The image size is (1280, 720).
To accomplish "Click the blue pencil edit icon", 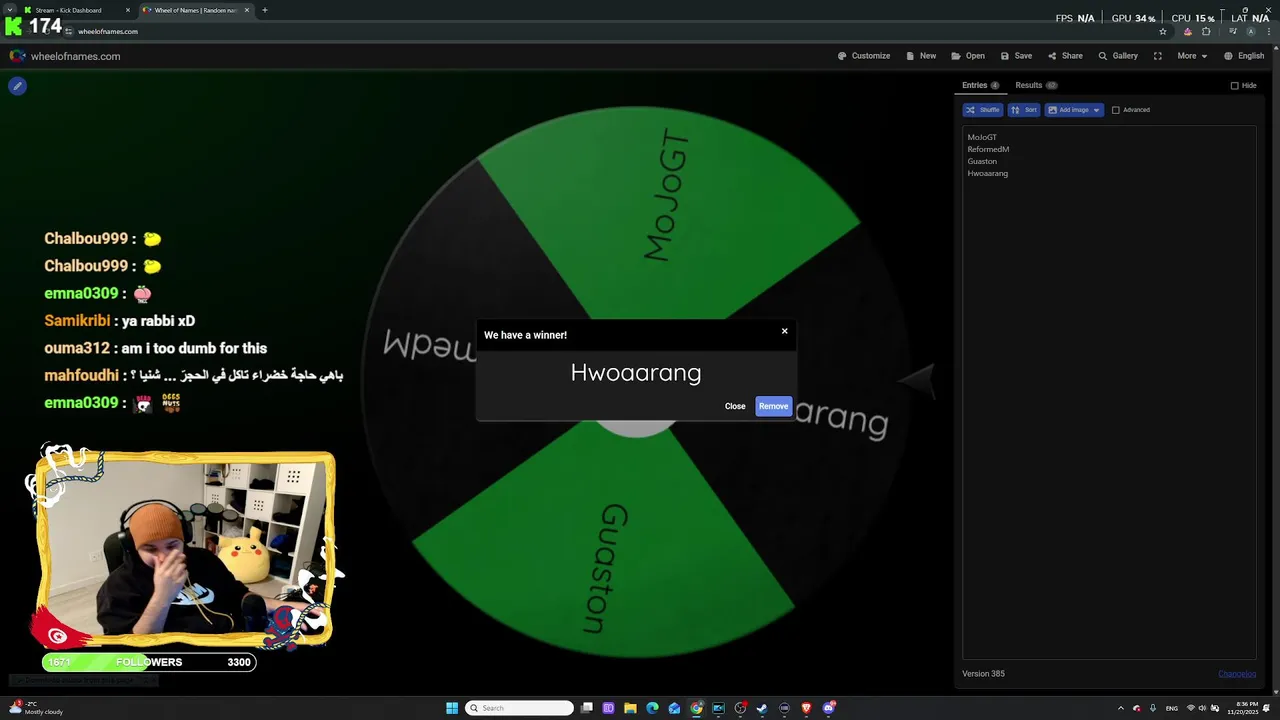I will tap(17, 86).
